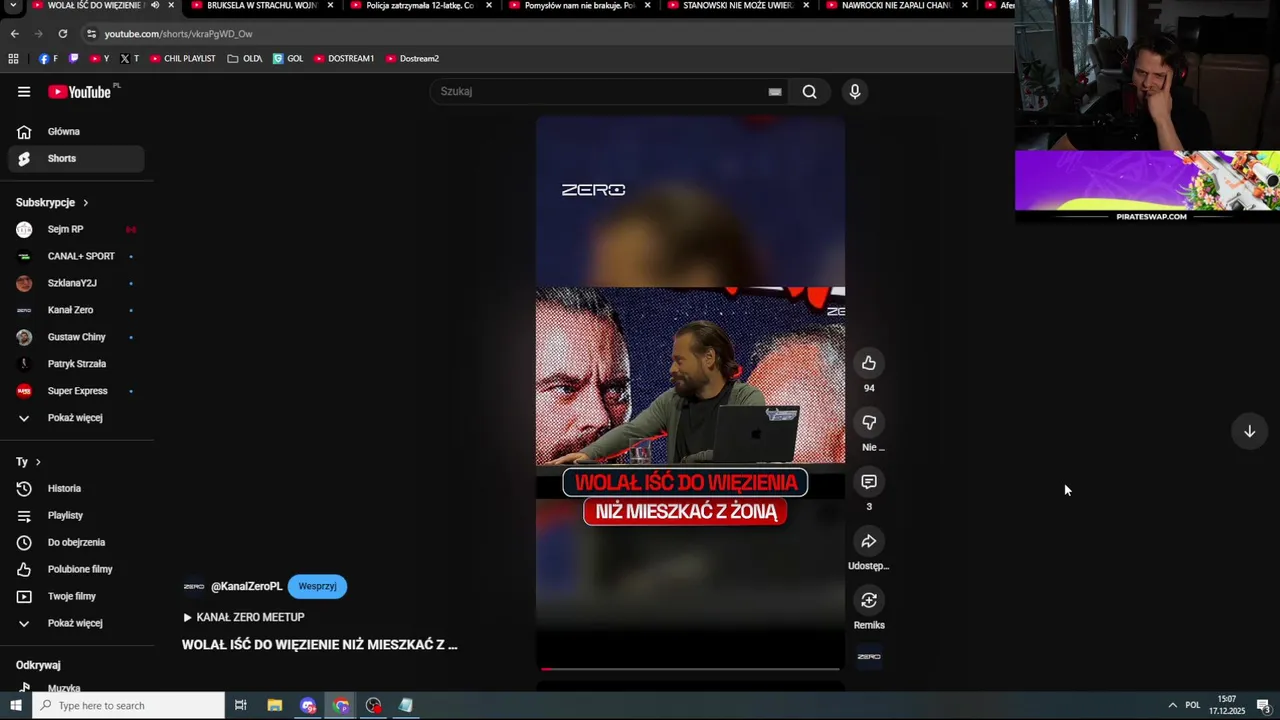Switch to Policja zatrzymała 12-latkę tab
1280x720 pixels.
click(x=420, y=6)
